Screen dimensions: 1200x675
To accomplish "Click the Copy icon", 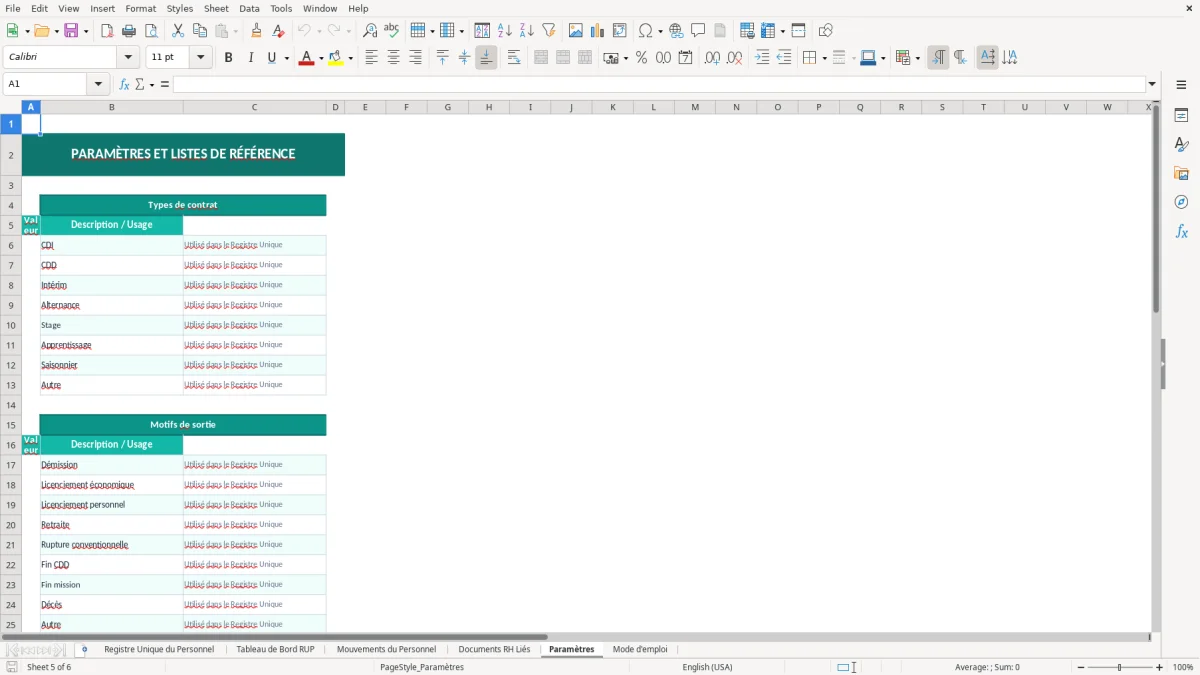I will (x=200, y=31).
